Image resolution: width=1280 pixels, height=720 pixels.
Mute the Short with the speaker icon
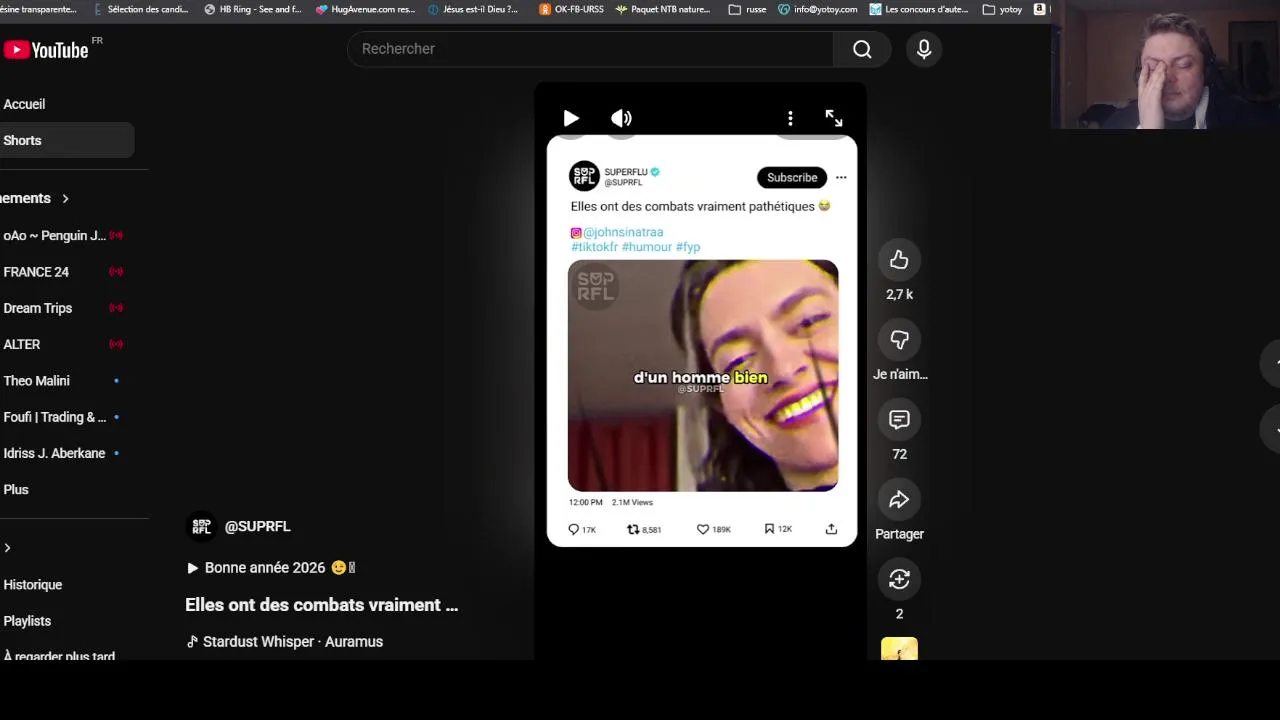click(621, 118)
